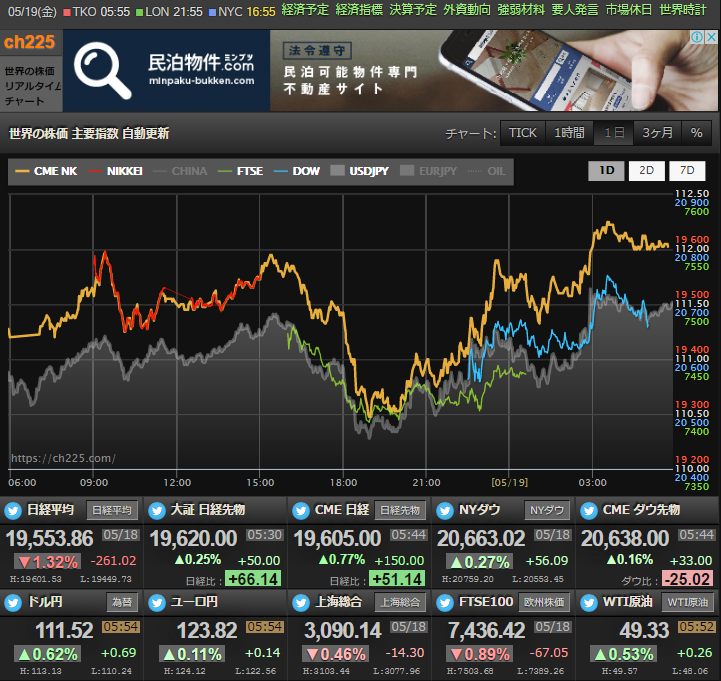The height and width of the screenshot is (681, 721).
Task: Switch chart range to 2D
Action: pos(647,171)
